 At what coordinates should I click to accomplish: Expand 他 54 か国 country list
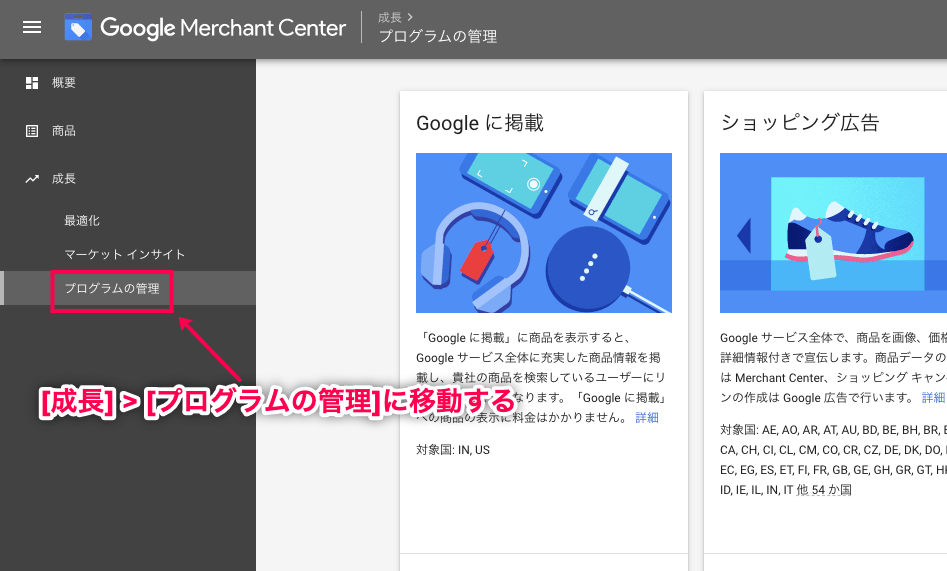[x=824, y=490]
